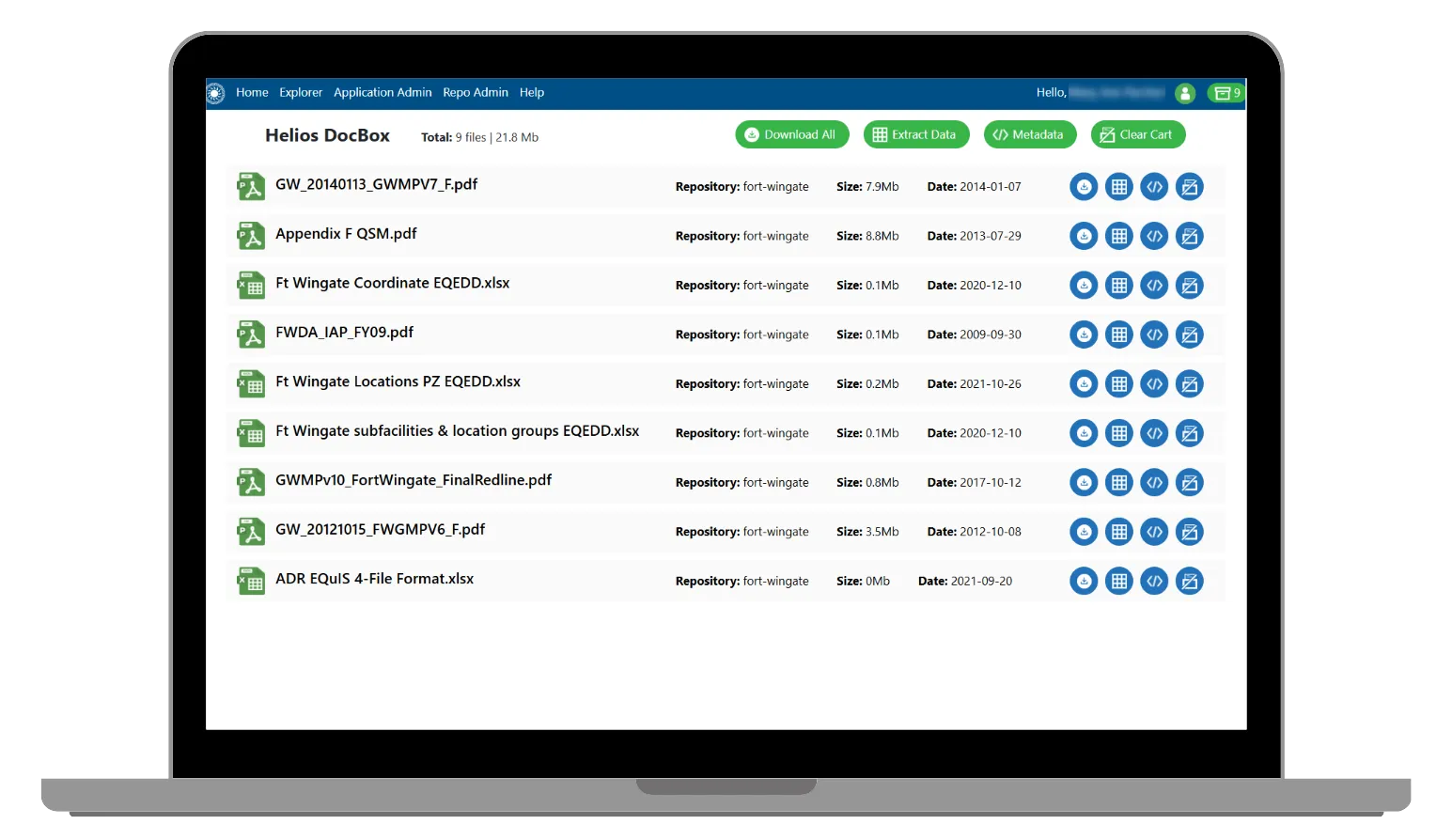
Task: Open the cart badge showing 9 items
Action: coord(1226,93)
